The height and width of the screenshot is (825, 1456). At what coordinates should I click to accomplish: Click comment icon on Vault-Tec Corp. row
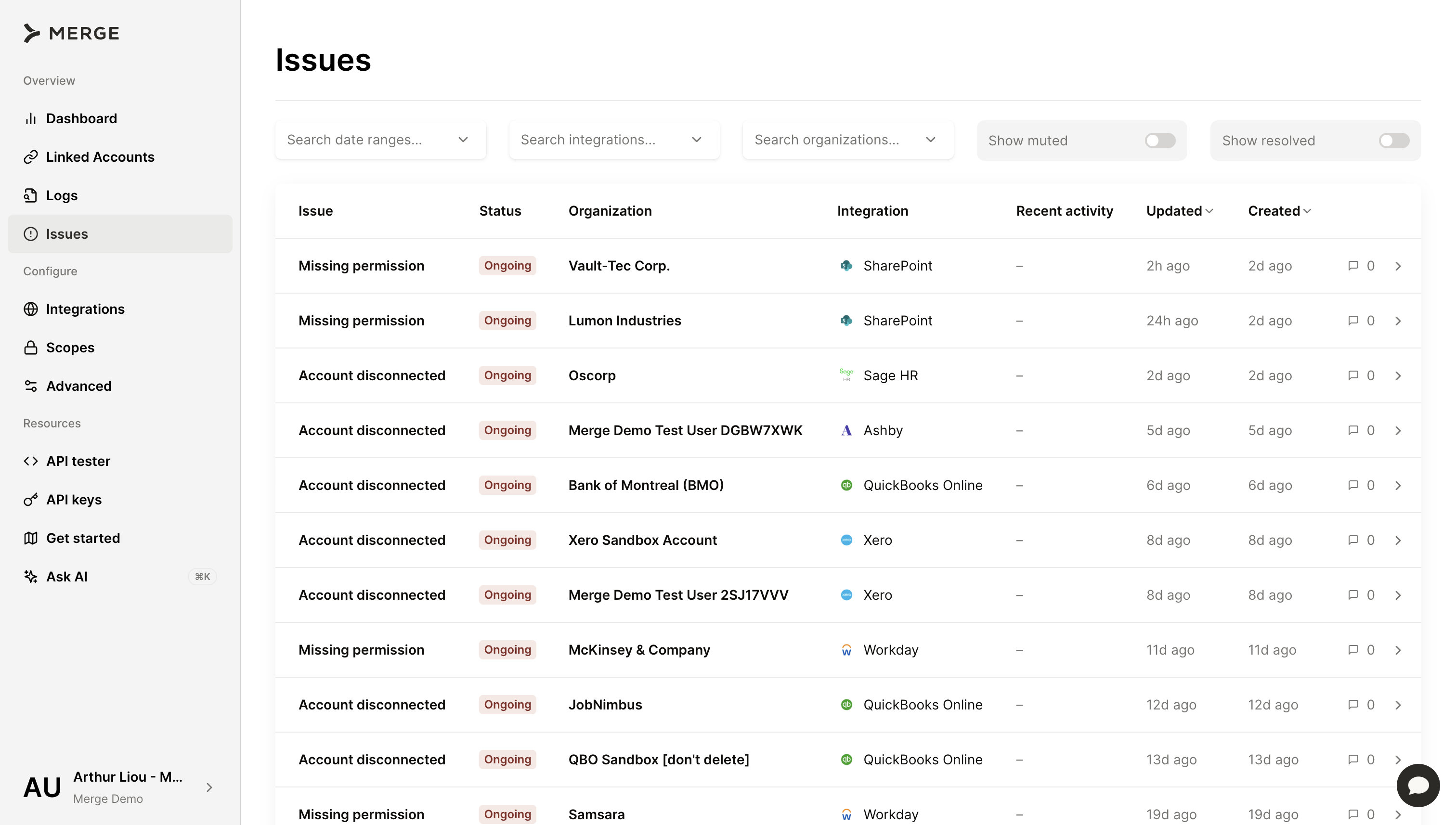(1353, 266)
